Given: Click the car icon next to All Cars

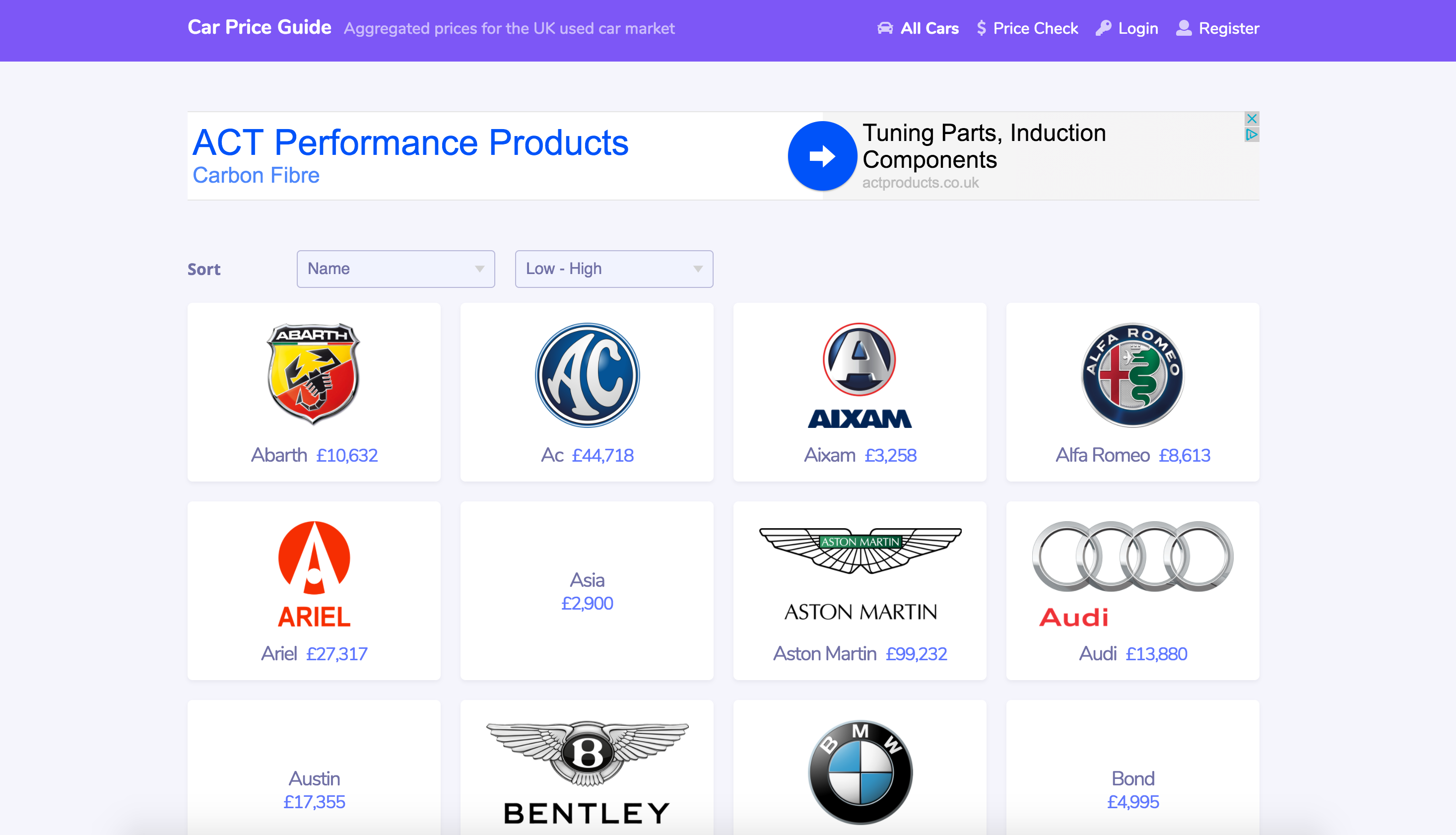Looking at the screenshot, I should [886, 27].
